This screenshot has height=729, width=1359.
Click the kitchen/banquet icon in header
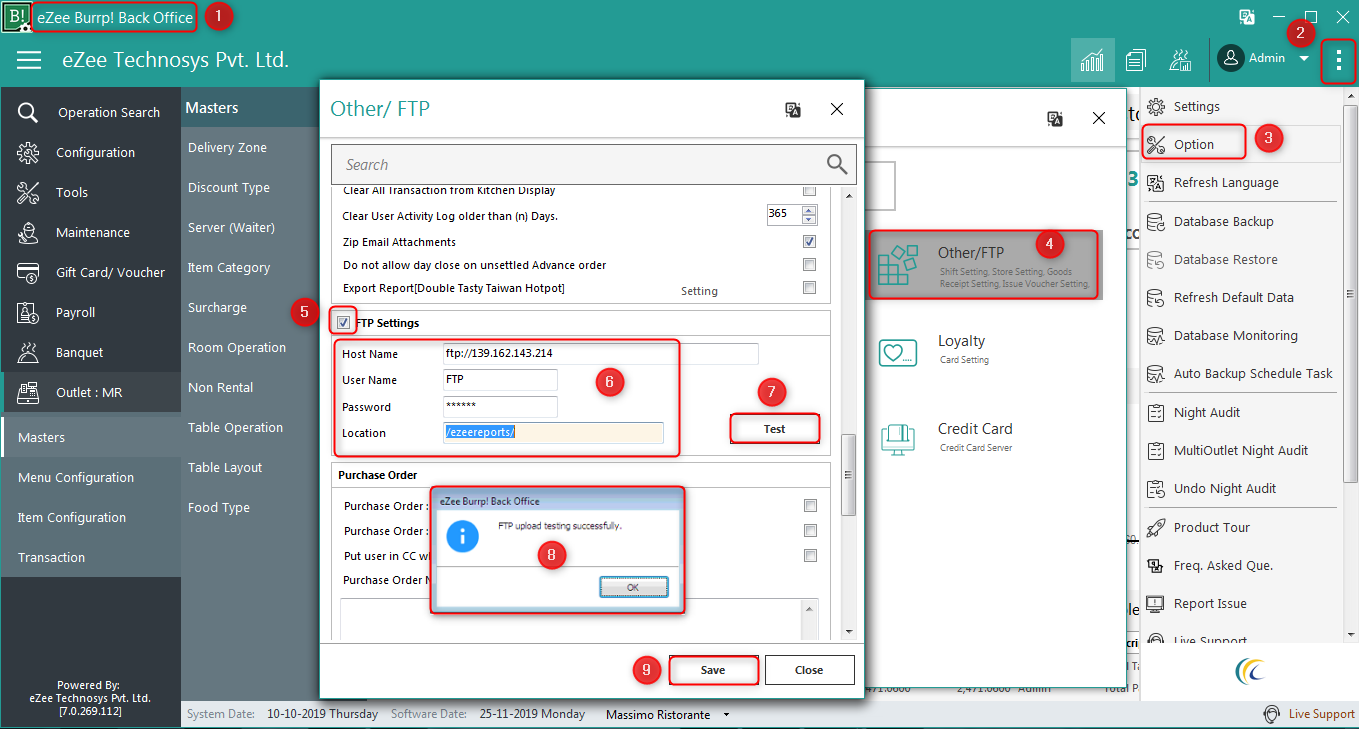coord(1179,61)
